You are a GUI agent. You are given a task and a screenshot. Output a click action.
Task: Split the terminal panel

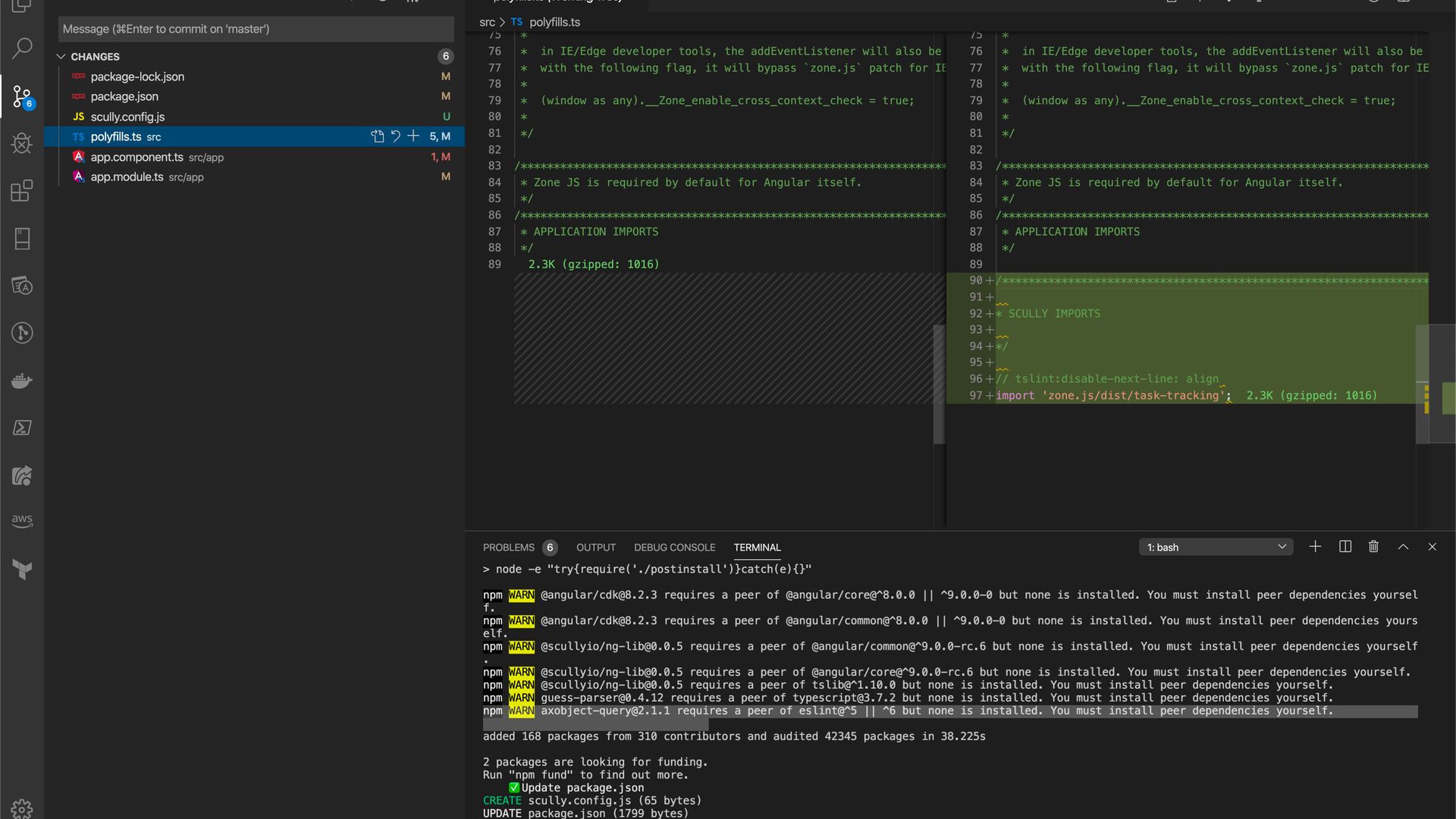pos(1345,547)
